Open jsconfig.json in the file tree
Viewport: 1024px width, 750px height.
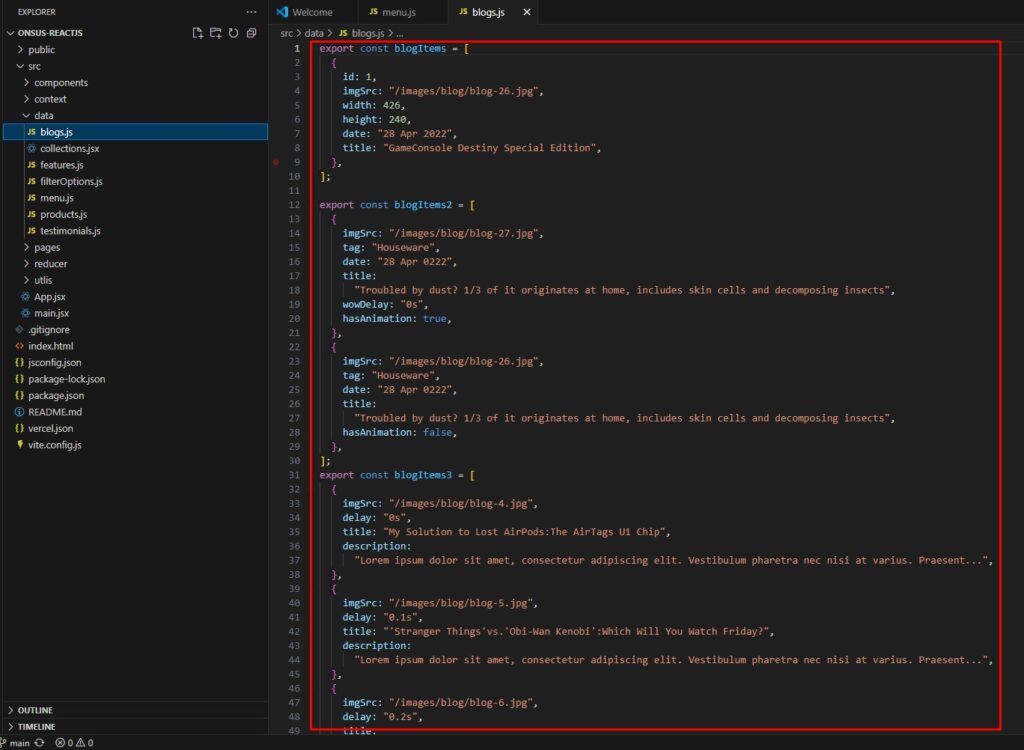(x=55, y=363)
